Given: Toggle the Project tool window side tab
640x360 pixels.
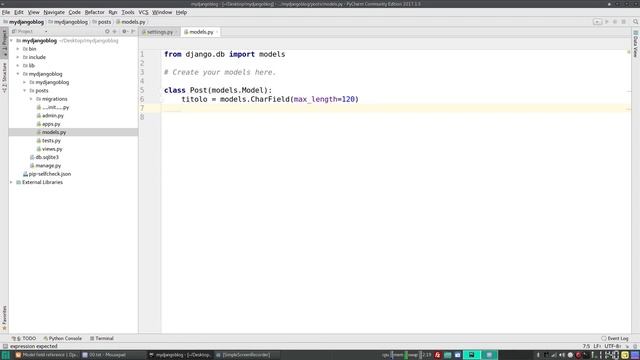Looking at the screenshot, I should pos(4,43).
